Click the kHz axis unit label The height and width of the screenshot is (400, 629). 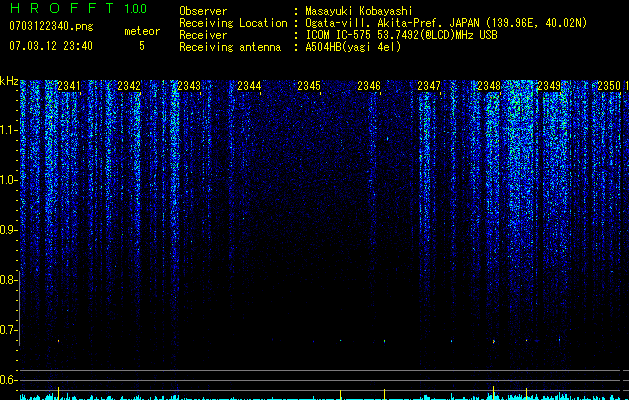click(x=9, y=81)
